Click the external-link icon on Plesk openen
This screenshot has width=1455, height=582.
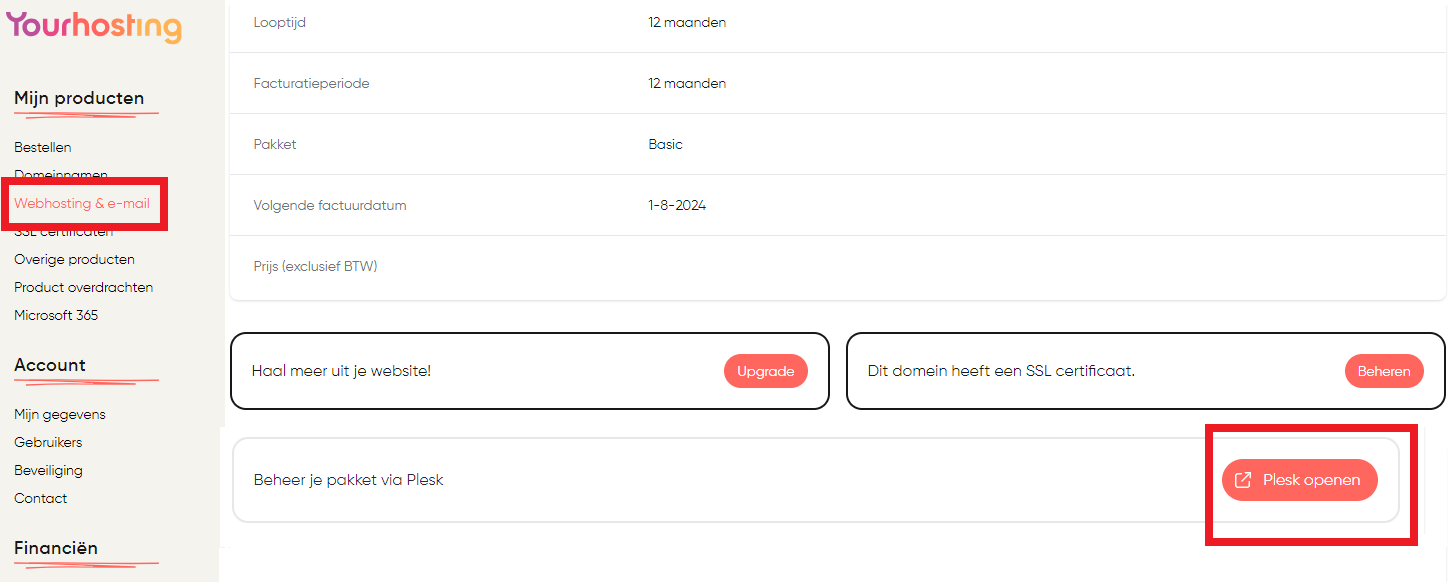[x=1243, y=480]
